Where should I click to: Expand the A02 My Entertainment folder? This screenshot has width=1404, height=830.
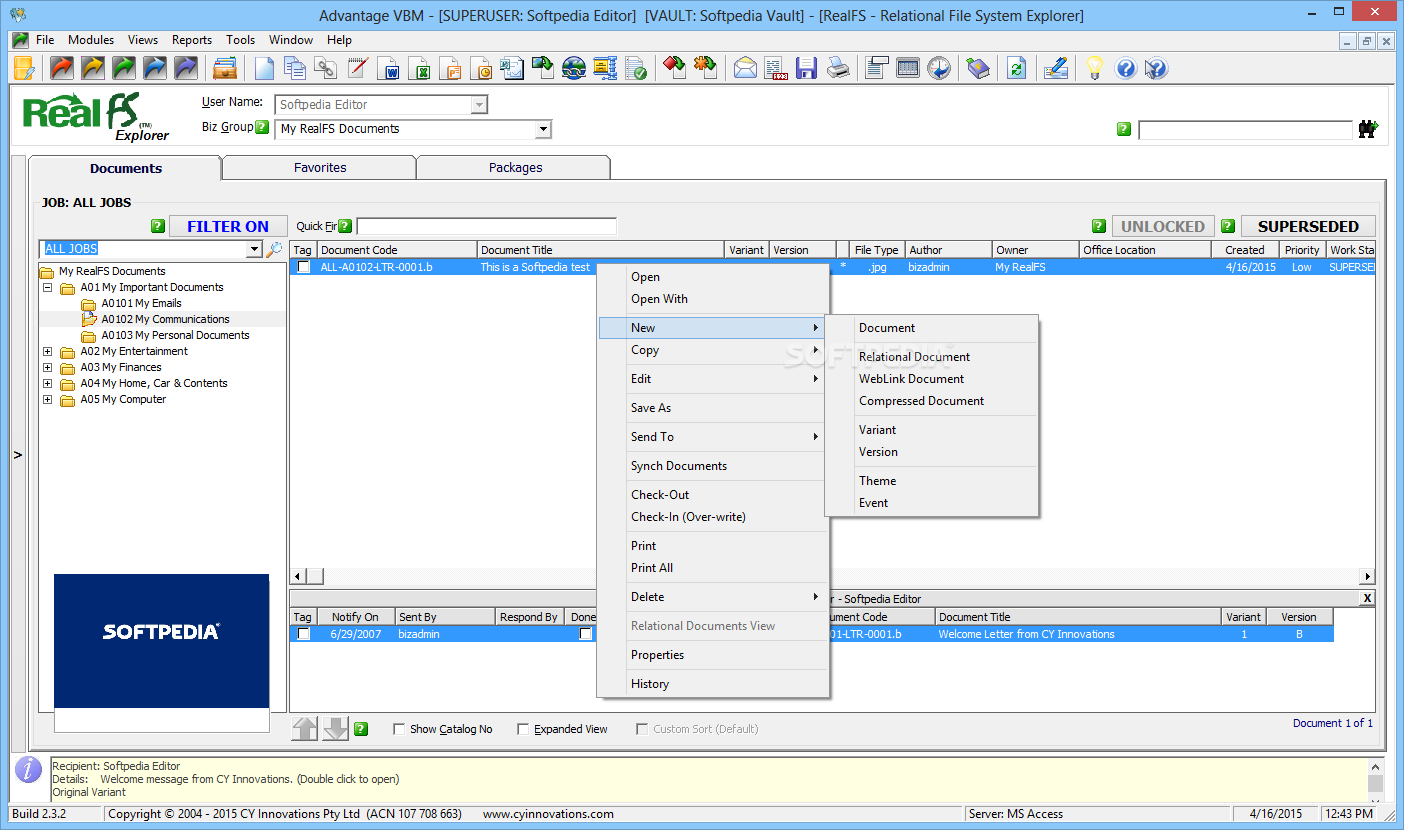tap(47, 351)
